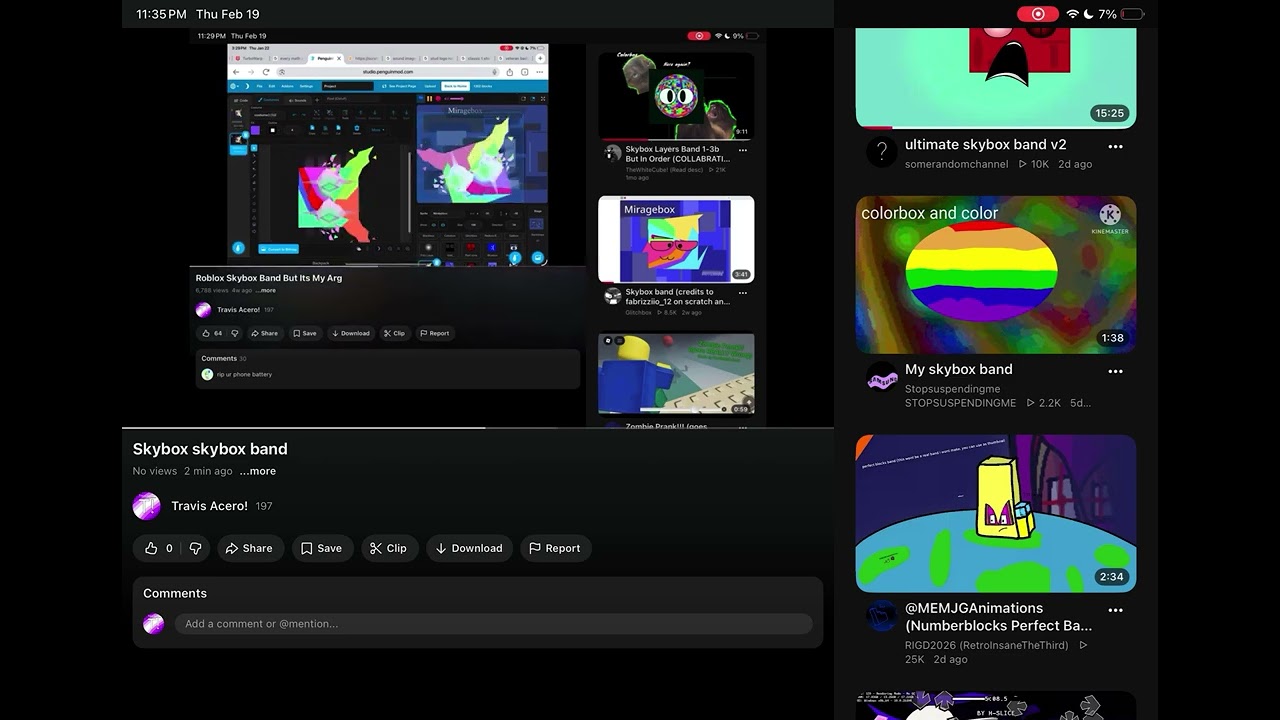Play the colorbox and color thumbnail

[x=996, y=275]
